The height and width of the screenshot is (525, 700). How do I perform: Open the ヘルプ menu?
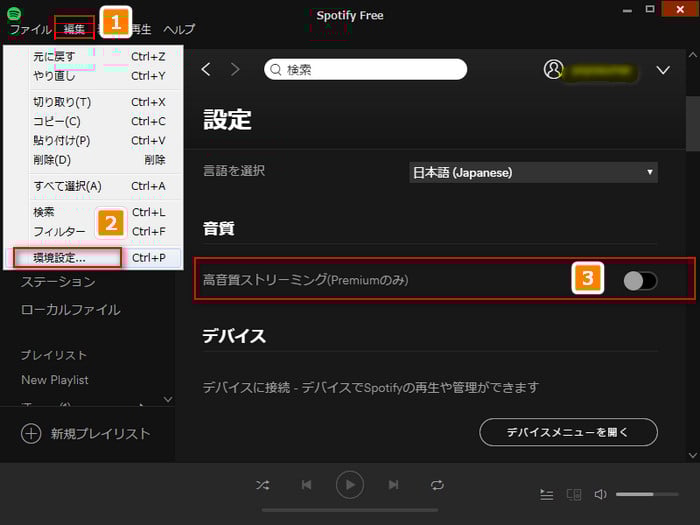point(179,29)
